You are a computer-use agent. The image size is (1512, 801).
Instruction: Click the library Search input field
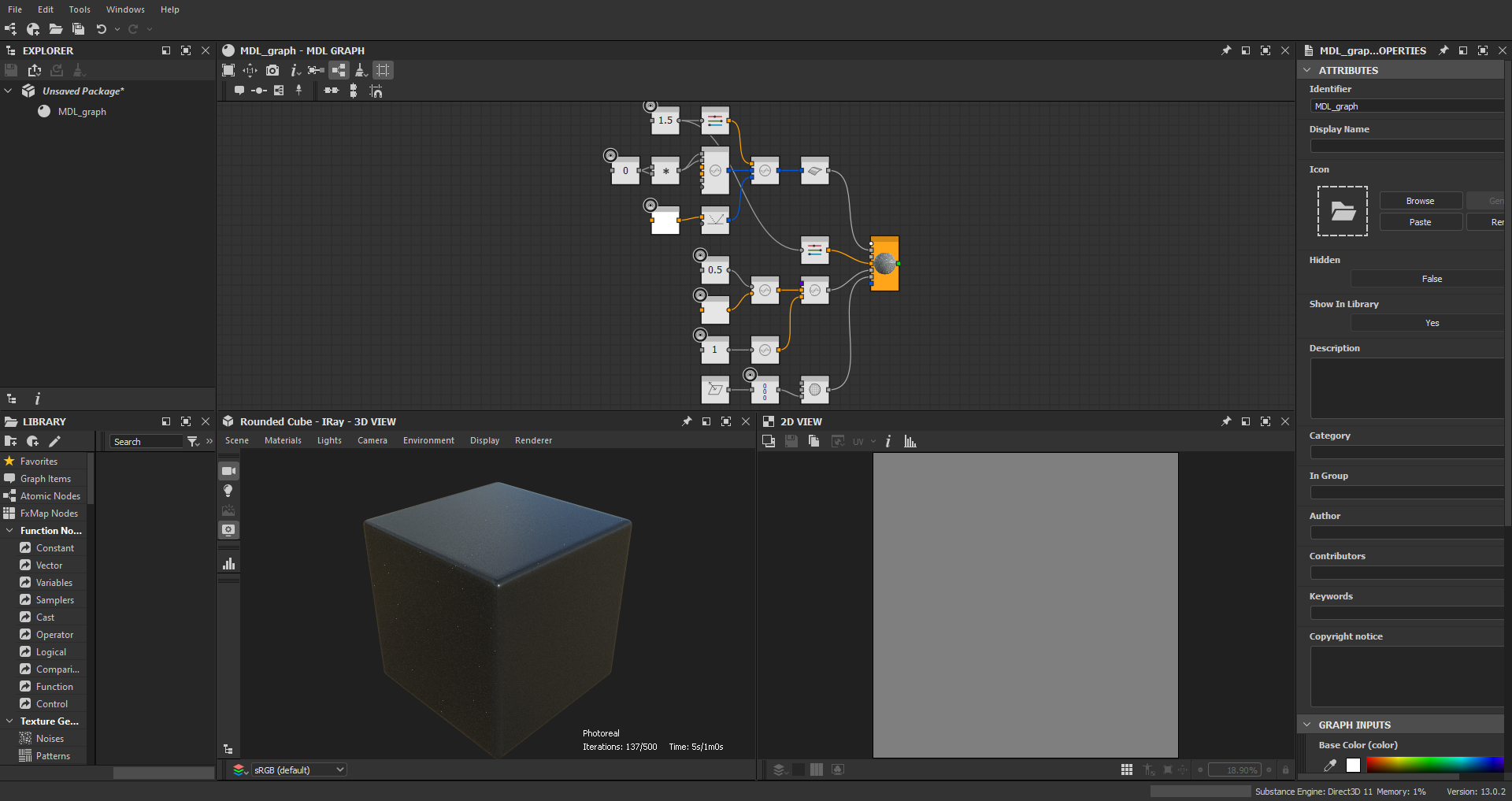point(146,442)
